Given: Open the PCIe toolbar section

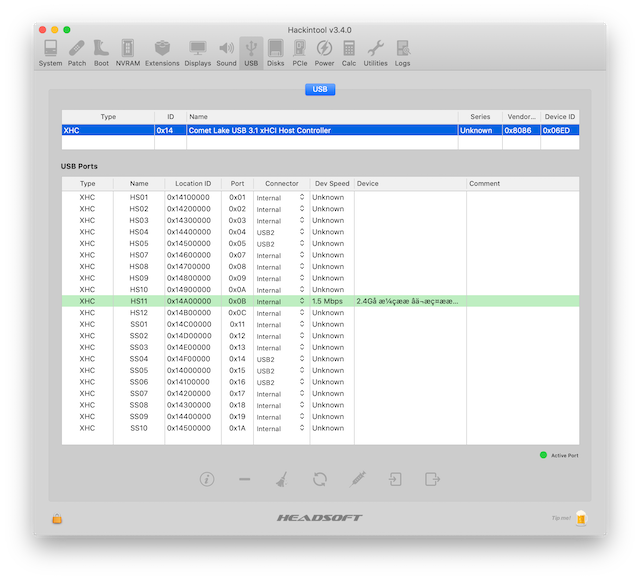Looking at the screenshot, I should tap(300, 53).
